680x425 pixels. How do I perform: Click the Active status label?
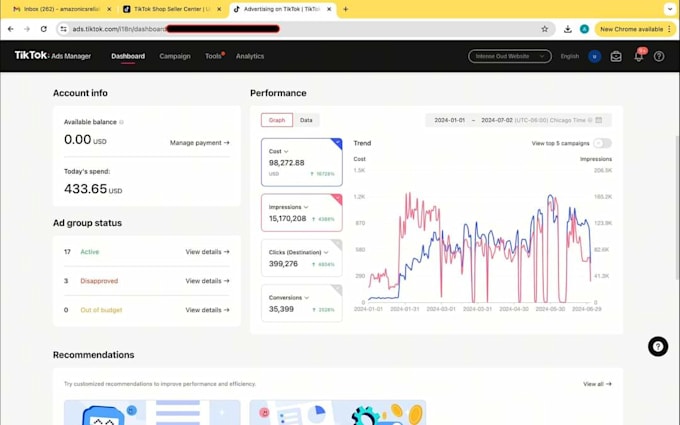(90, 252)
